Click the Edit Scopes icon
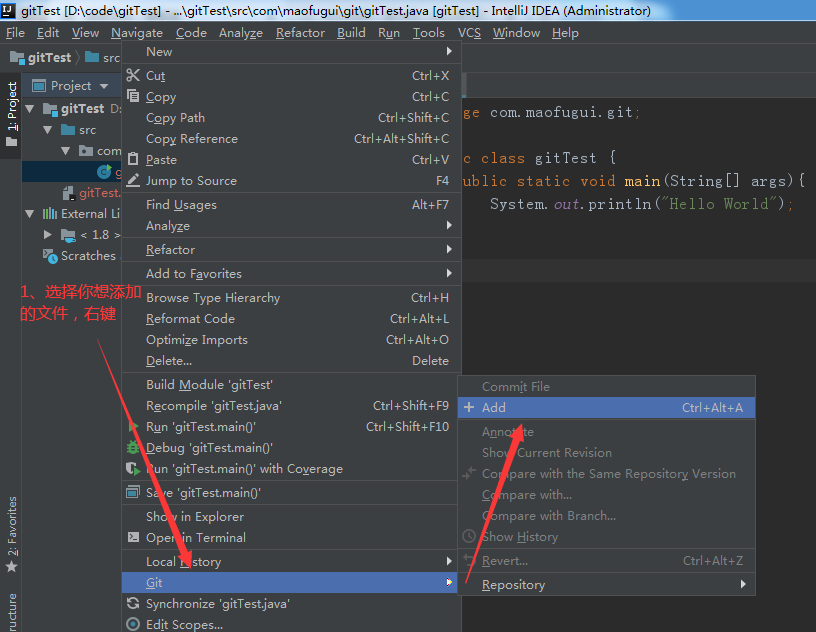The width and height of the screenshot is (816, 632). tap(133, 624)
